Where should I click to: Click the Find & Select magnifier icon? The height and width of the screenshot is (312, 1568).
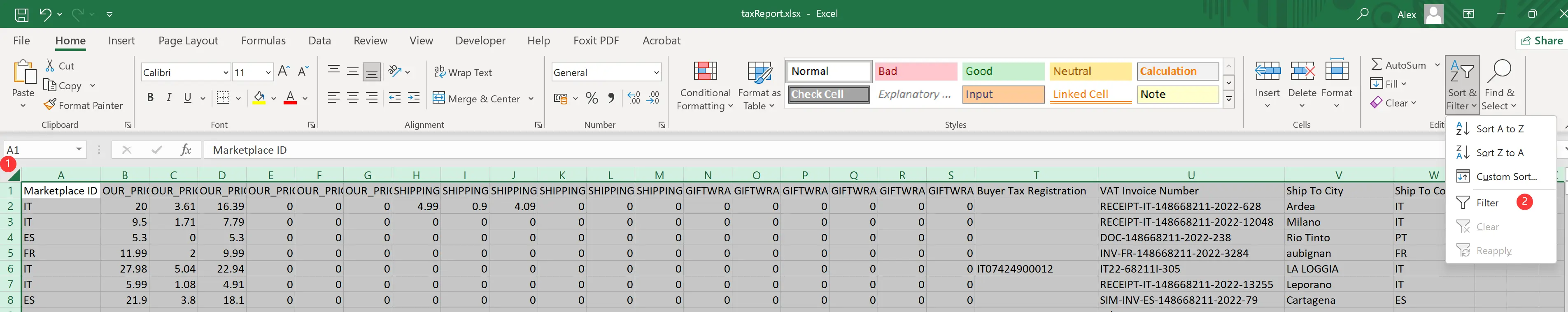click(1498, 72)
